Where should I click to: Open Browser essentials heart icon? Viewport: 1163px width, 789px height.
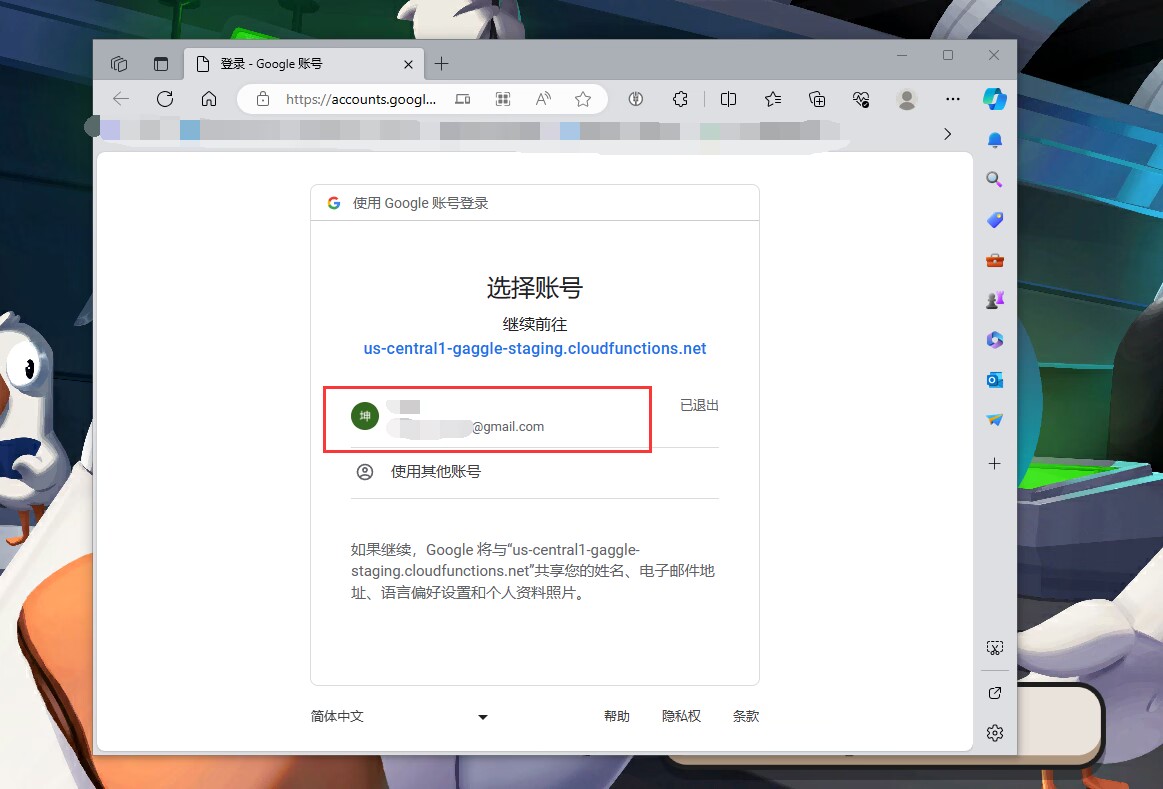point(861,99)
